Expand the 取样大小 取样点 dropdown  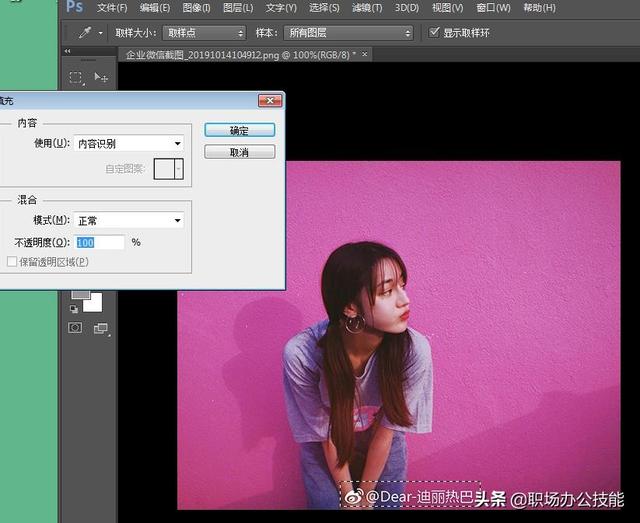tap(204, 33)
